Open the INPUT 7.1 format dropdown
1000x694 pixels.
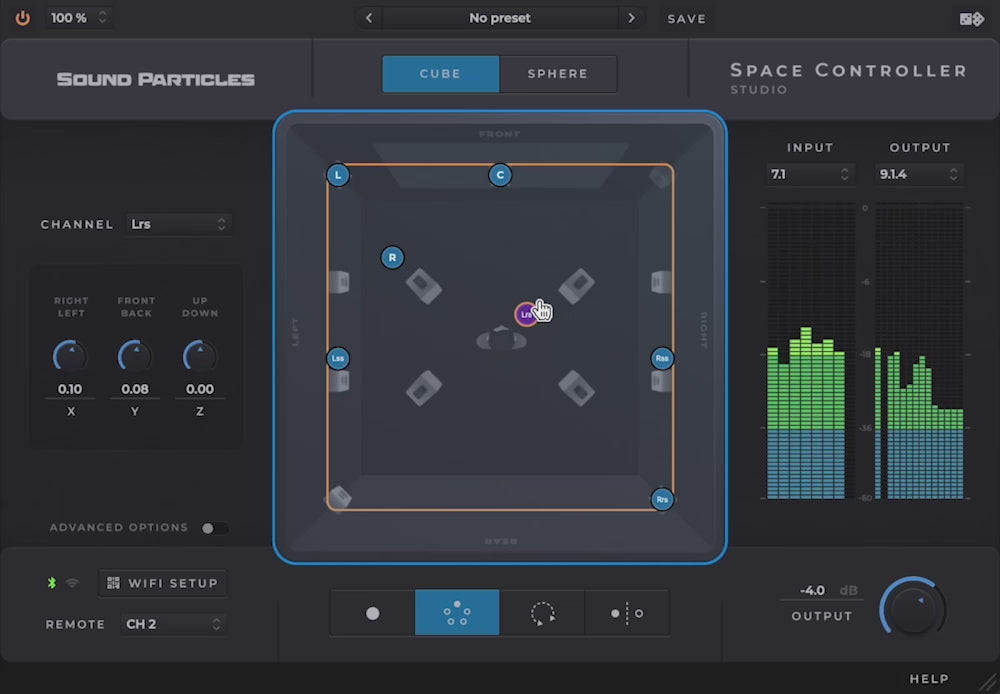click(x=810, y=174)
